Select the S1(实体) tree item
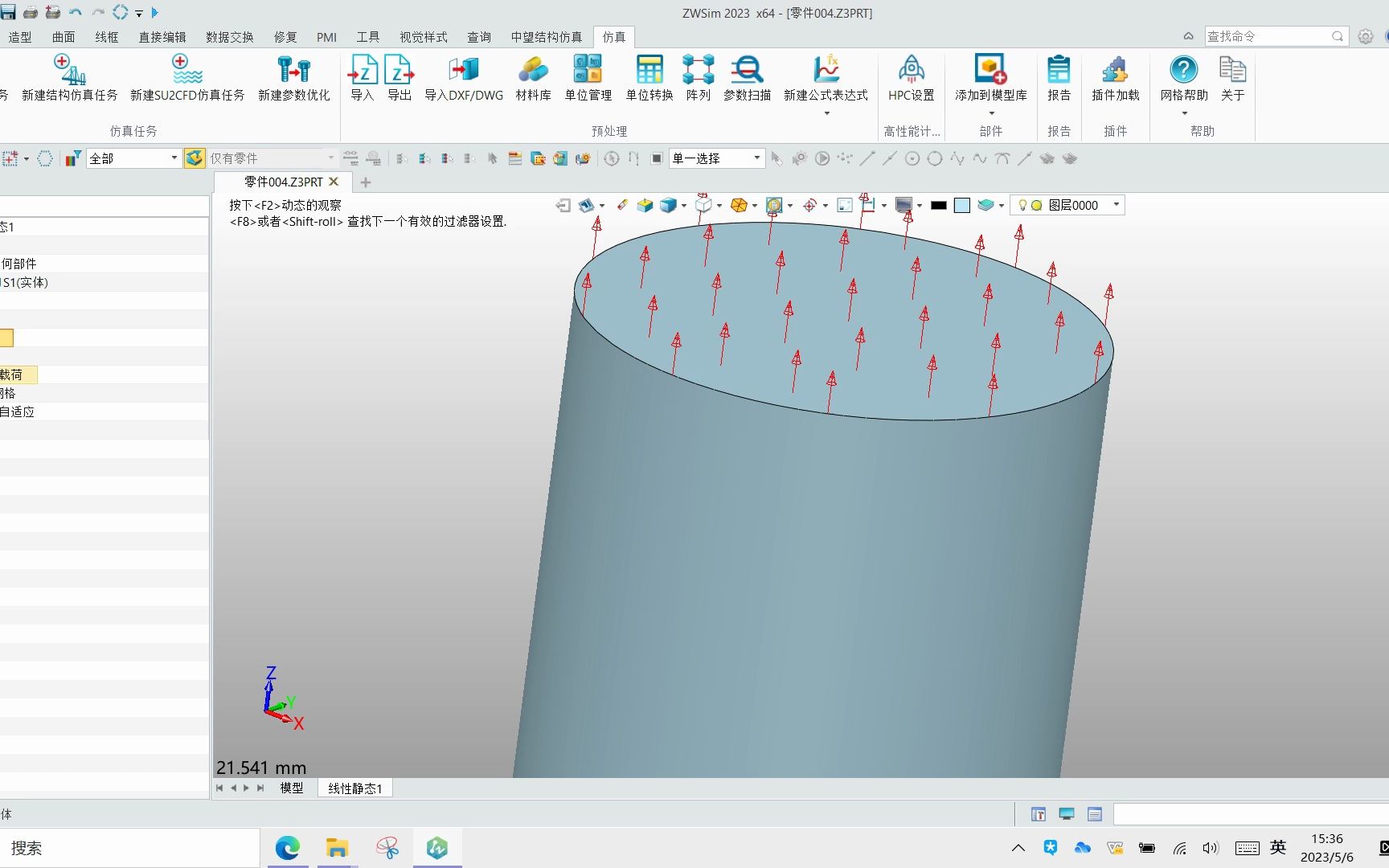The image size is (1389, 868). pyautogui.click(x=25, y=282)
